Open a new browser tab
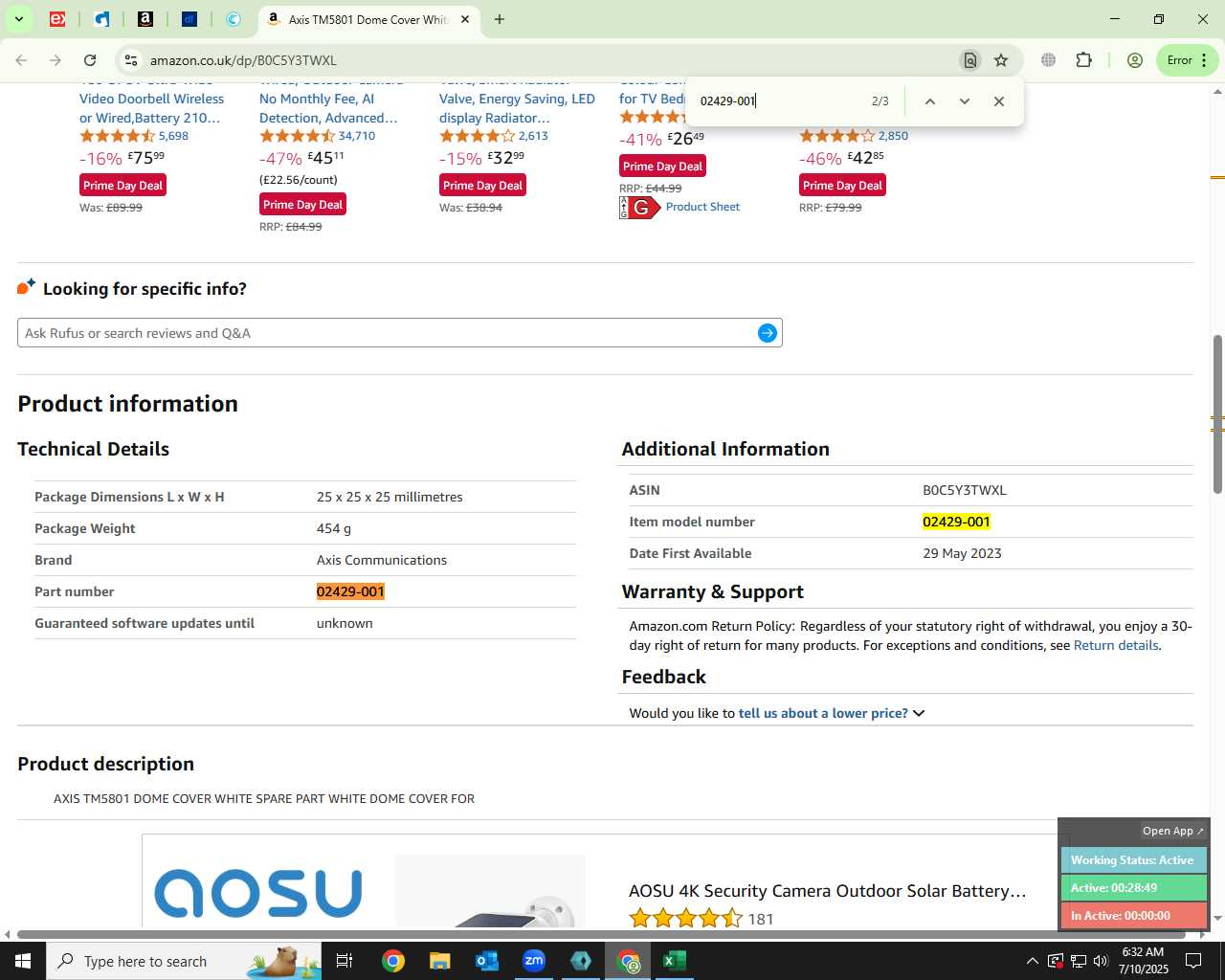1225x980 pixels. pos(499,19)
